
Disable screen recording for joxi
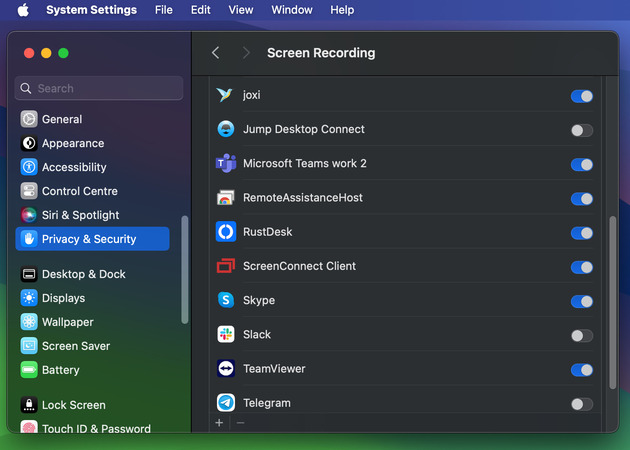click(582, 96)
